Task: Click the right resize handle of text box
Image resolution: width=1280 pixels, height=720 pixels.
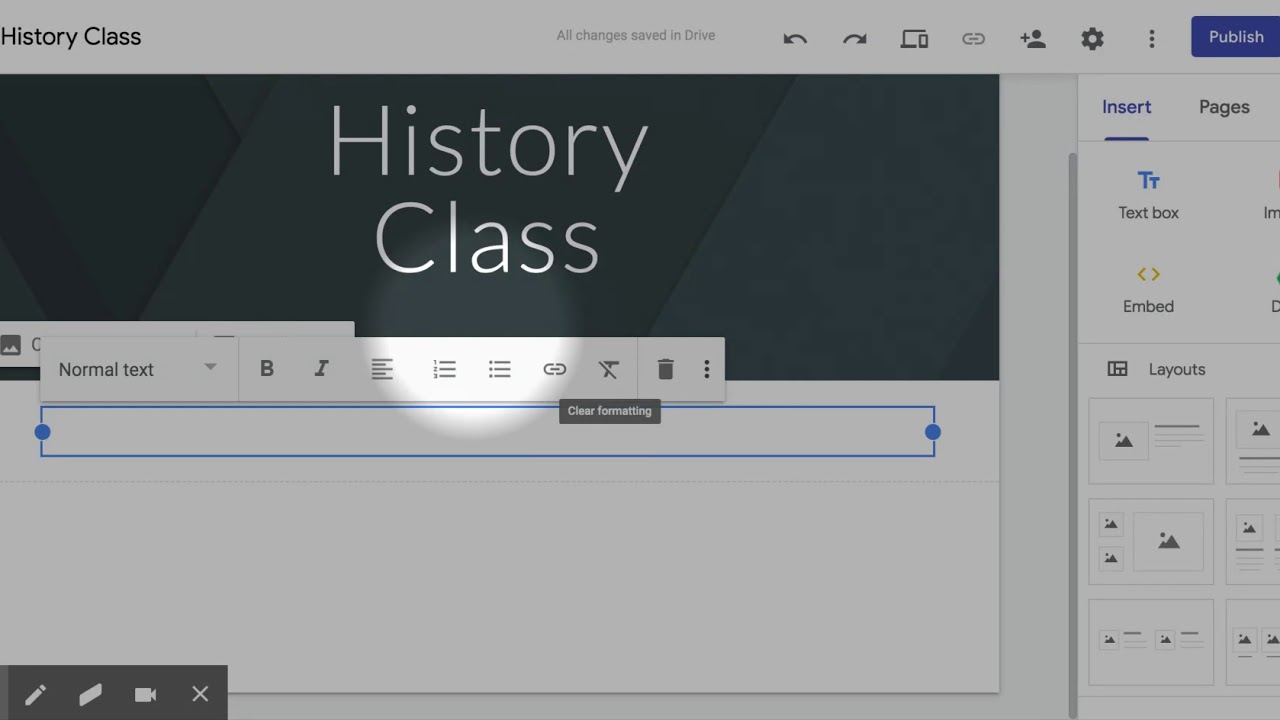Action: [933, 432]
